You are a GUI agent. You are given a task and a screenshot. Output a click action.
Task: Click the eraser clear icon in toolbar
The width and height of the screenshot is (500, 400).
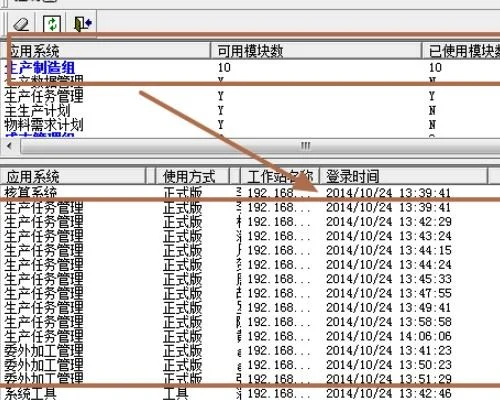22,24
